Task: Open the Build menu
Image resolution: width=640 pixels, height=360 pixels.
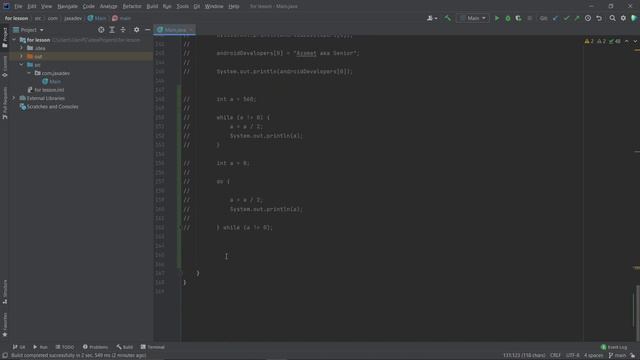Action: pos(152,6)
